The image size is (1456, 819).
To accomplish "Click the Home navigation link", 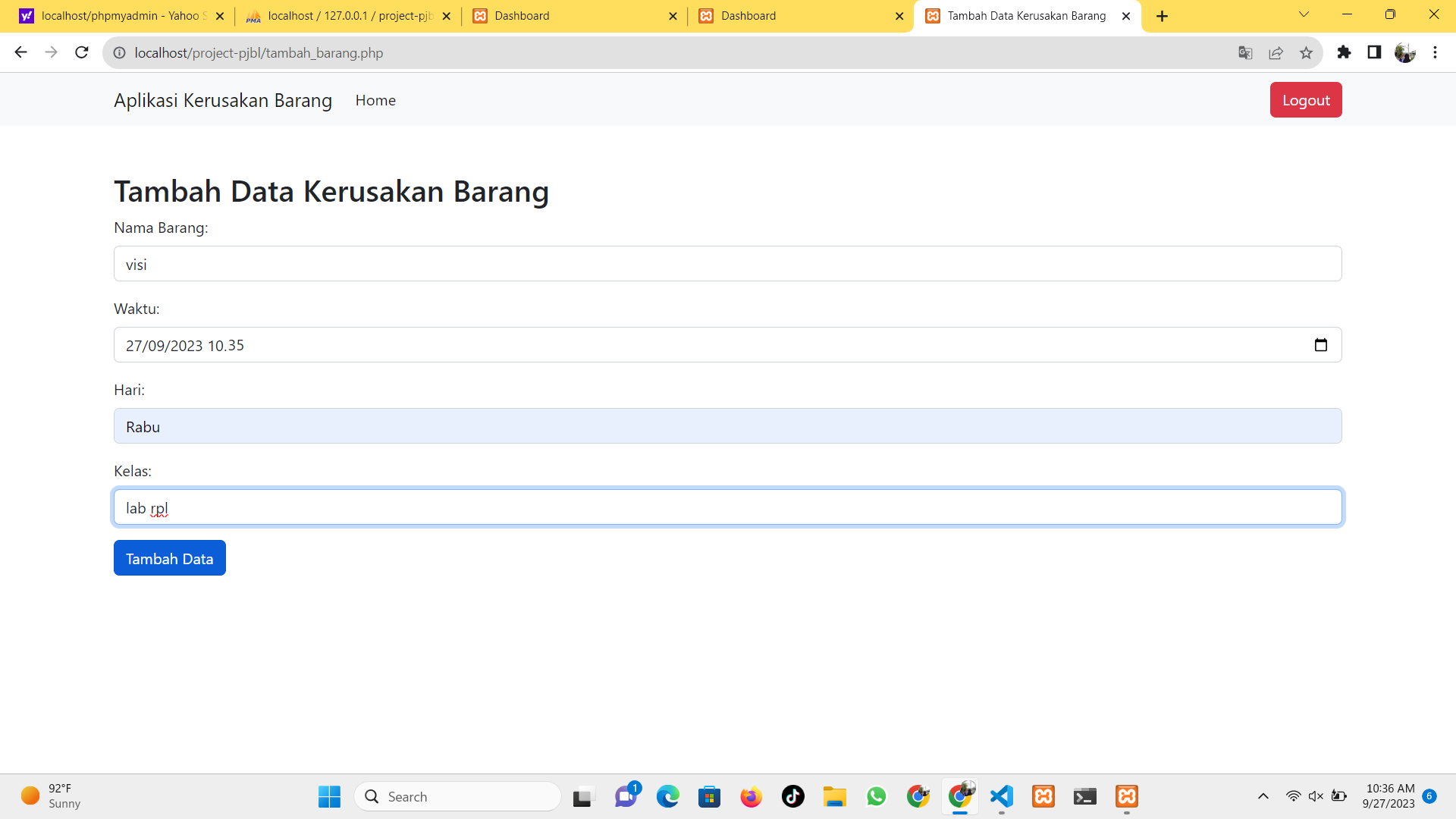I will (x=375, y=100).
